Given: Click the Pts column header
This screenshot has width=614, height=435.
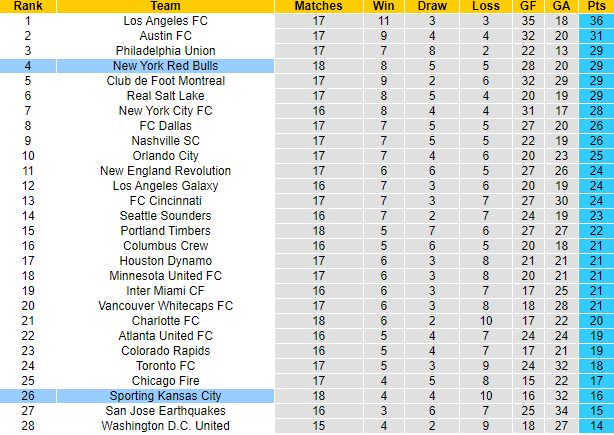Looking at the screenshot, I should pyautogui.click(x=595, y=6).
